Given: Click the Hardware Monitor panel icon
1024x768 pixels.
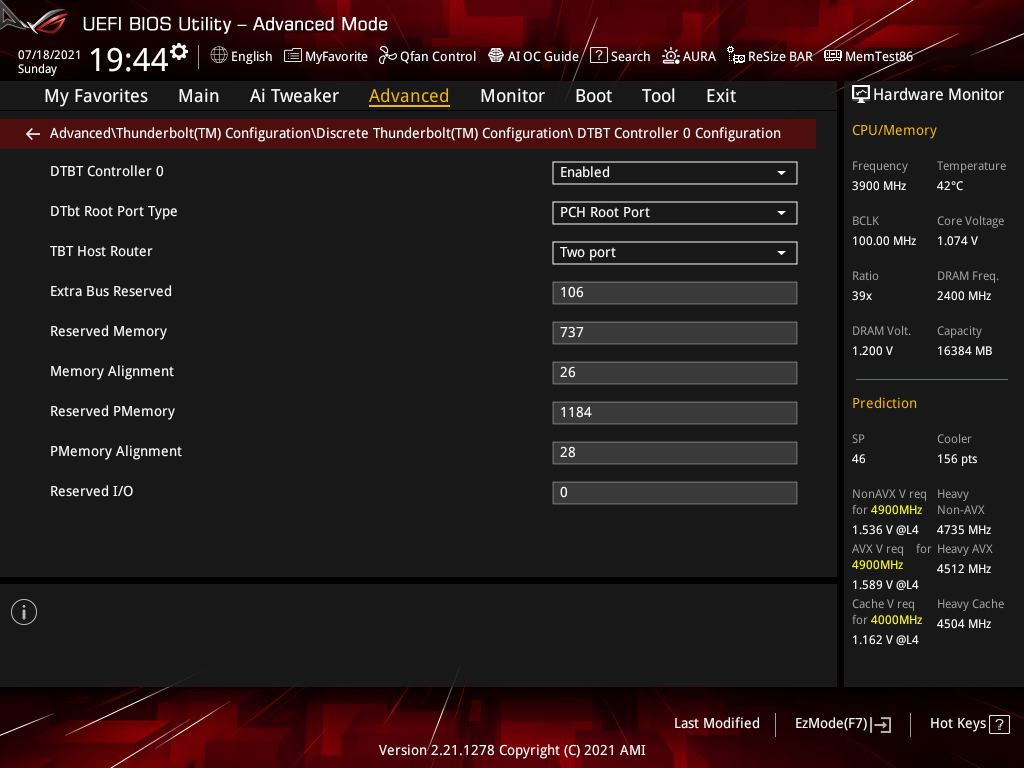Looking at the screenshot, I should coord(862,93).
